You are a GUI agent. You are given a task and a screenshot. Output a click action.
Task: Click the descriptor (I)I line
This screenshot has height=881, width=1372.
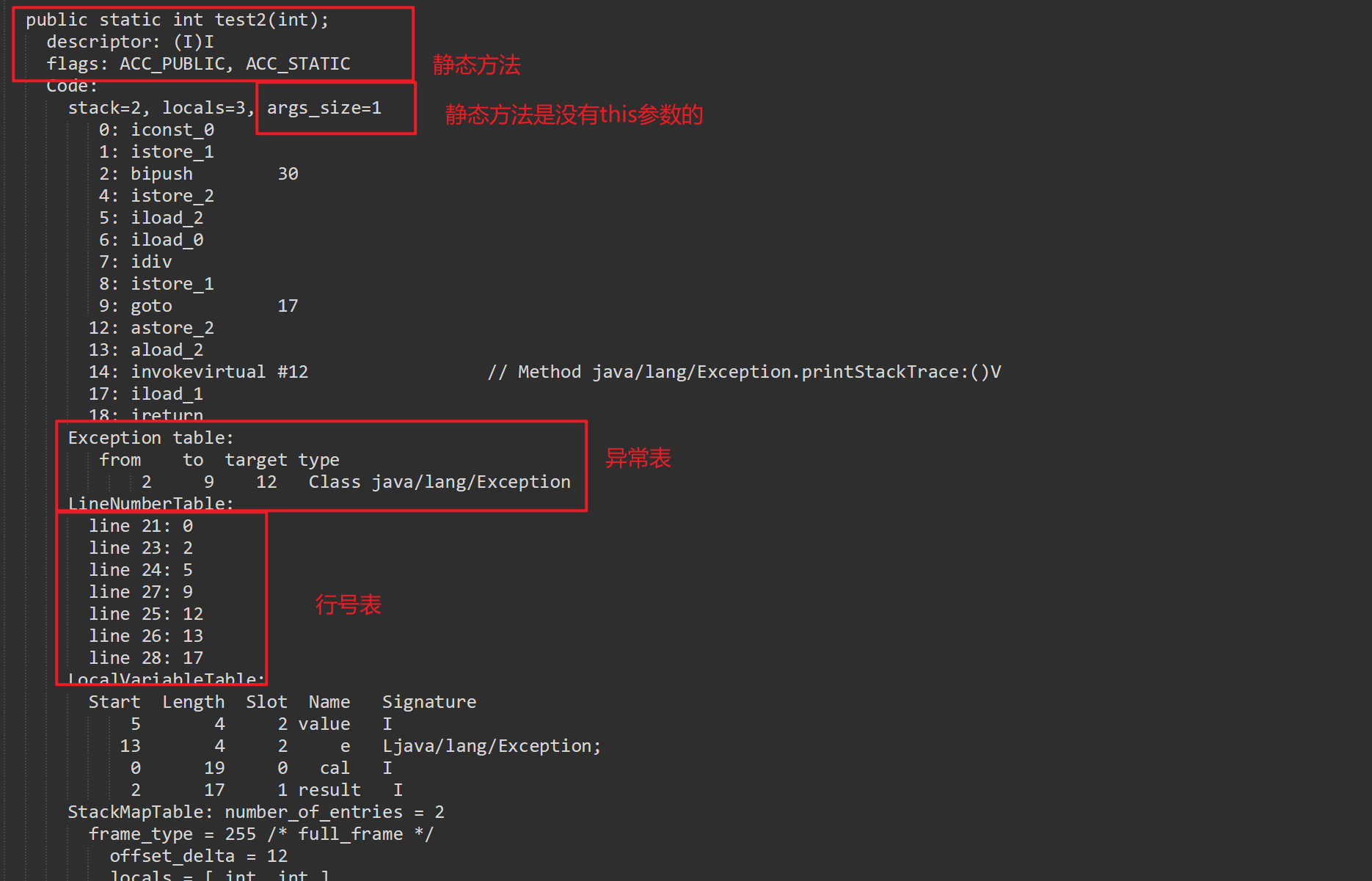(130, 42)
